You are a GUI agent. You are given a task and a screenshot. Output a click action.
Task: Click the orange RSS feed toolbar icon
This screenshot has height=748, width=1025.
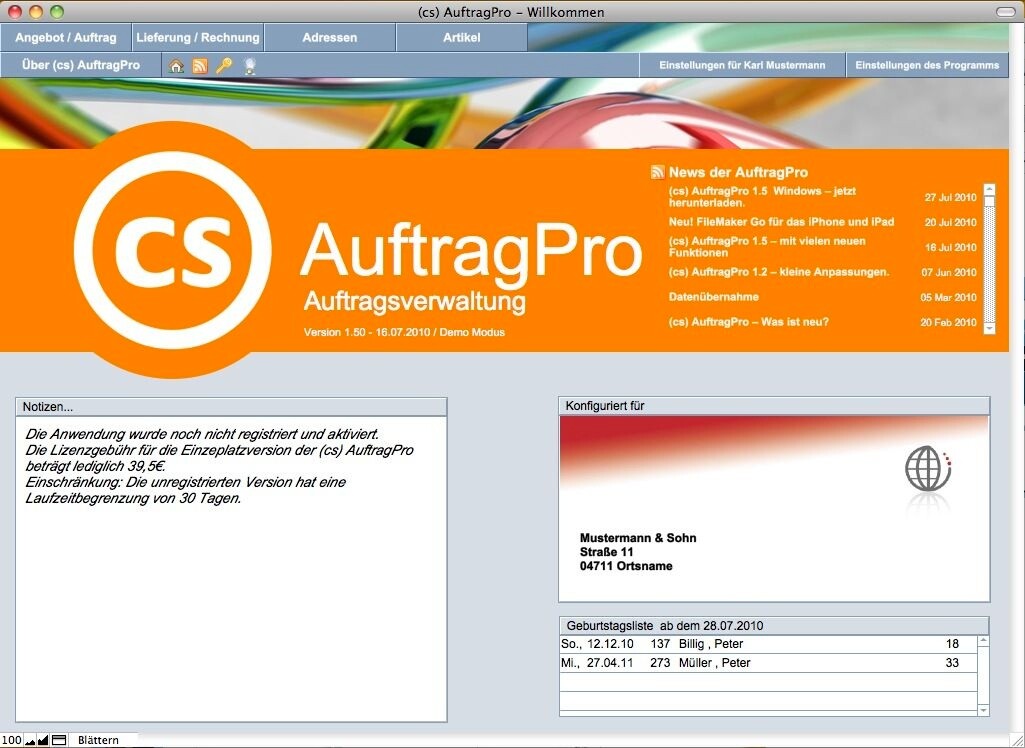point(200,66)
